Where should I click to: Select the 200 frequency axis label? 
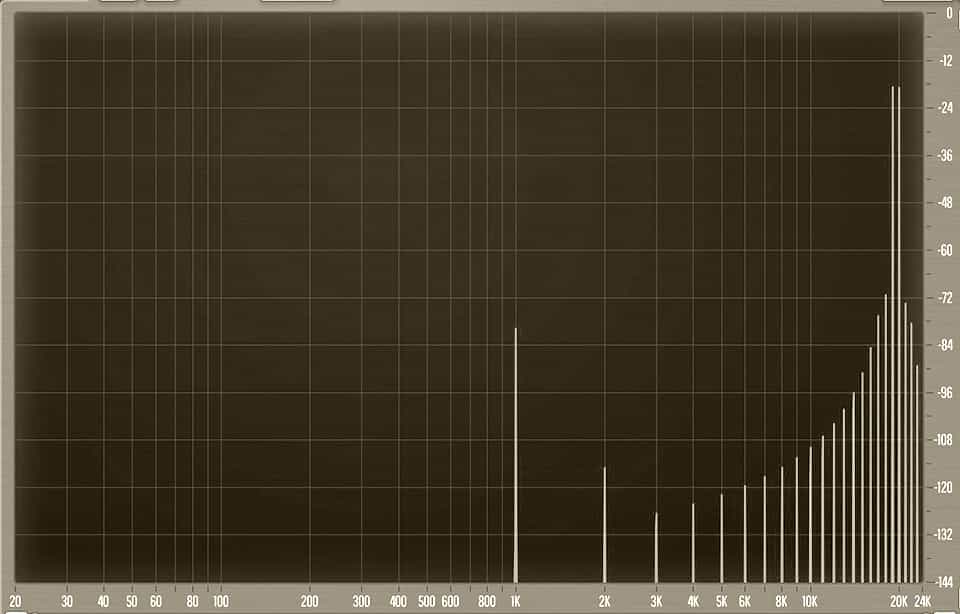[309, 601]
